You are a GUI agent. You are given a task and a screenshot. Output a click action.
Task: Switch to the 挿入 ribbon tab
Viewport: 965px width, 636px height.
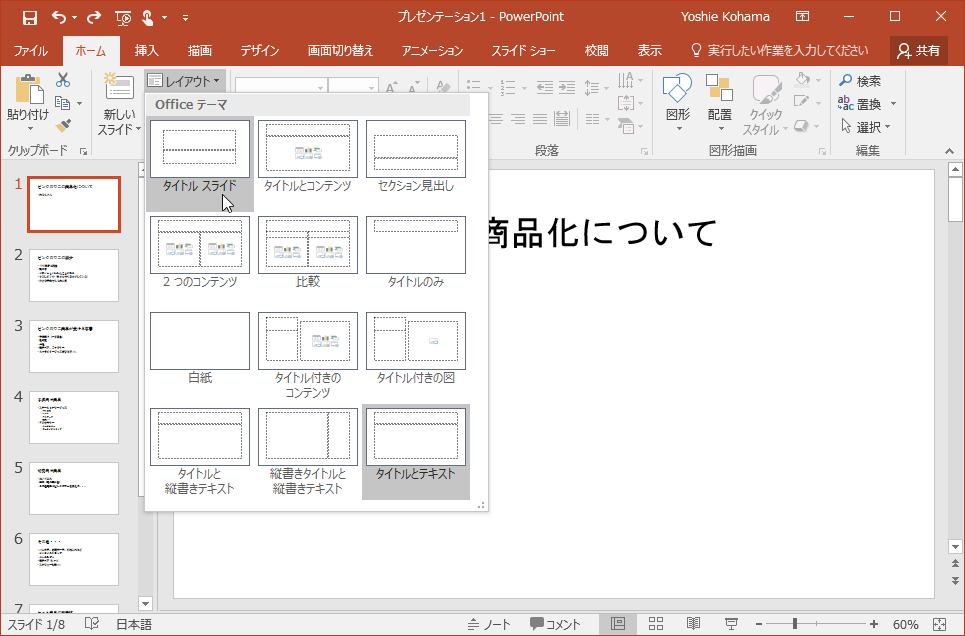(x=147, y=51)
